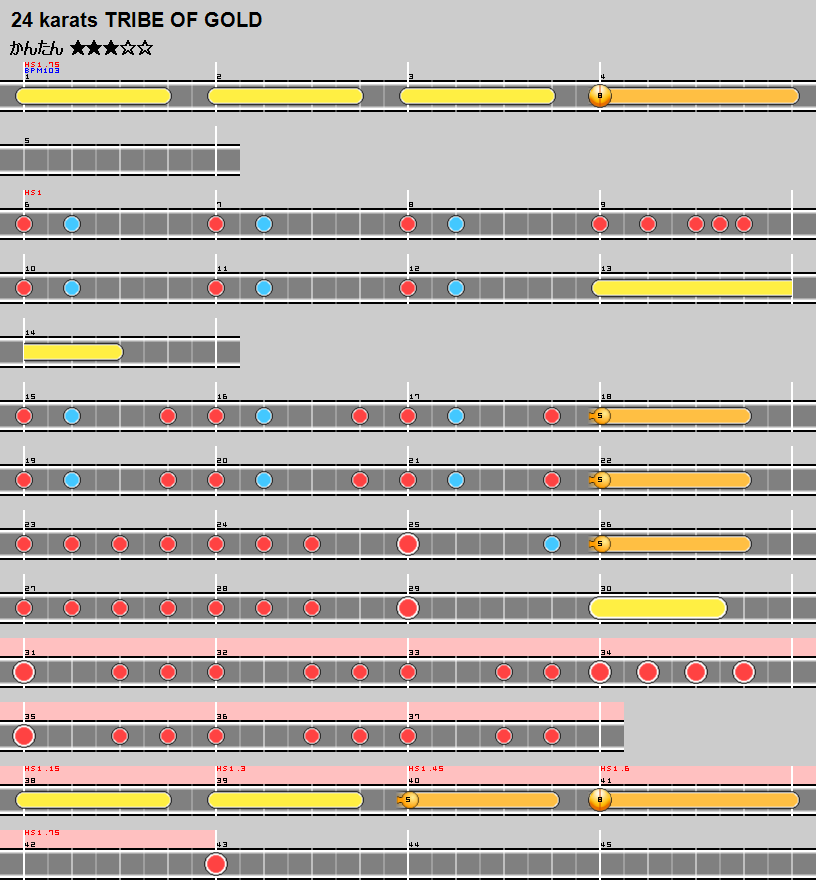Click the big red note starting measure 31
The height and width of the screenshot is (880, 816).
coord(24,672)
